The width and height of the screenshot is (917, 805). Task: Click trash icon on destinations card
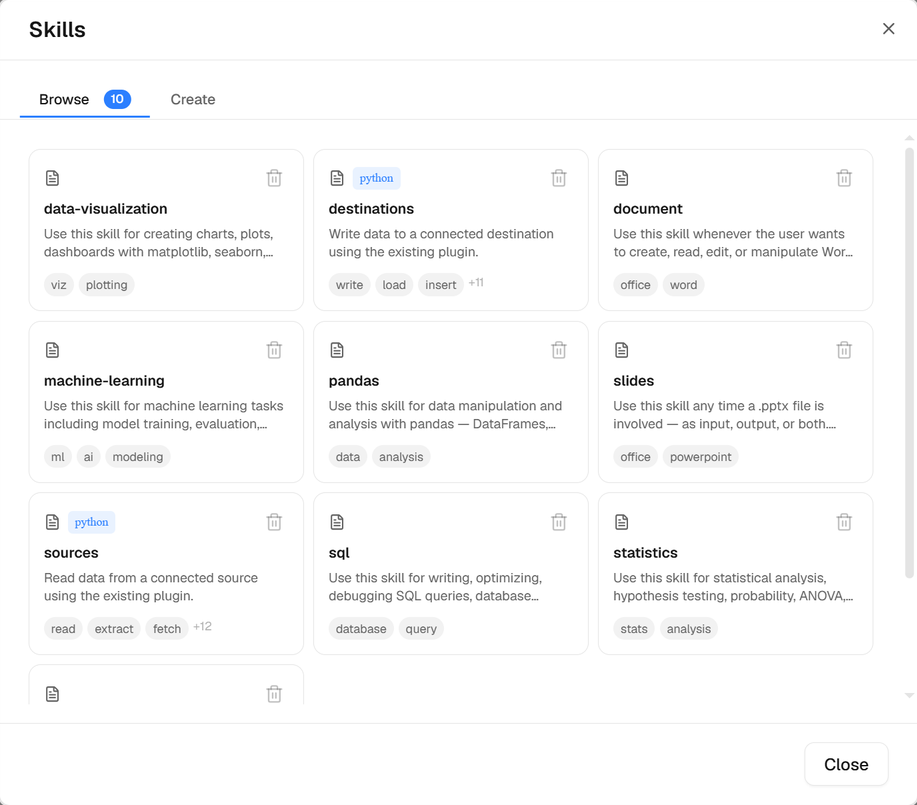pos(559,178)
